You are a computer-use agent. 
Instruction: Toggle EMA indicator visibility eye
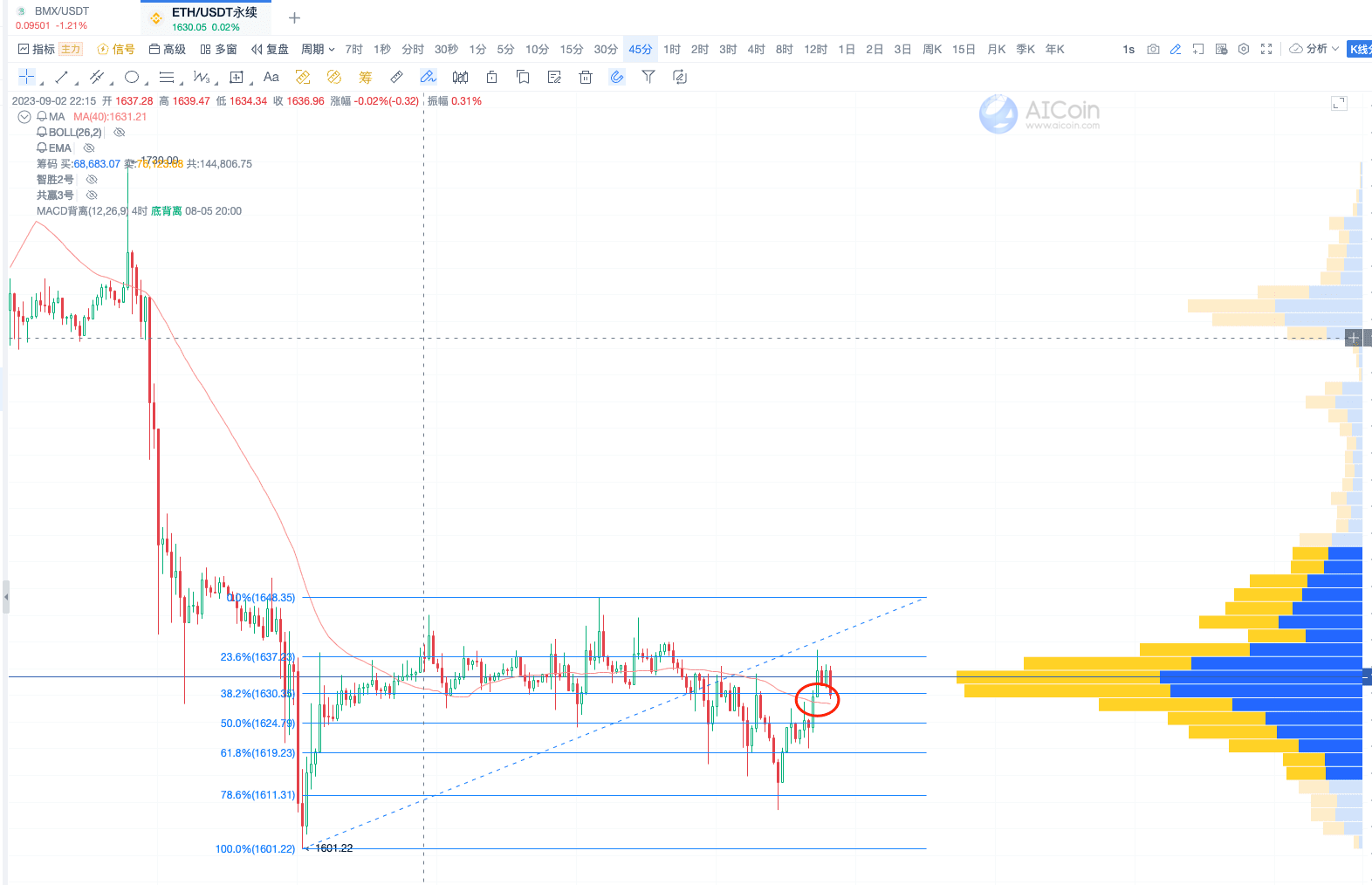[x=88, y=147]
